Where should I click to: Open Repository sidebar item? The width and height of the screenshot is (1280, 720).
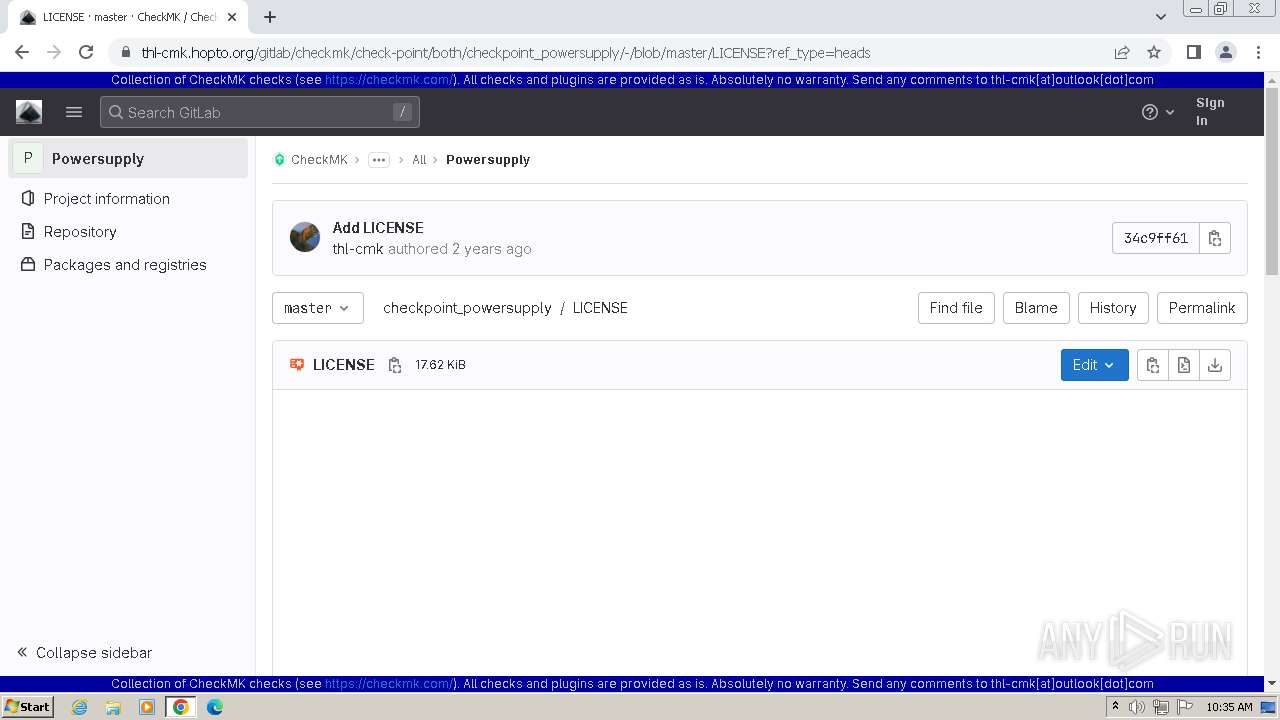point(128,231)
